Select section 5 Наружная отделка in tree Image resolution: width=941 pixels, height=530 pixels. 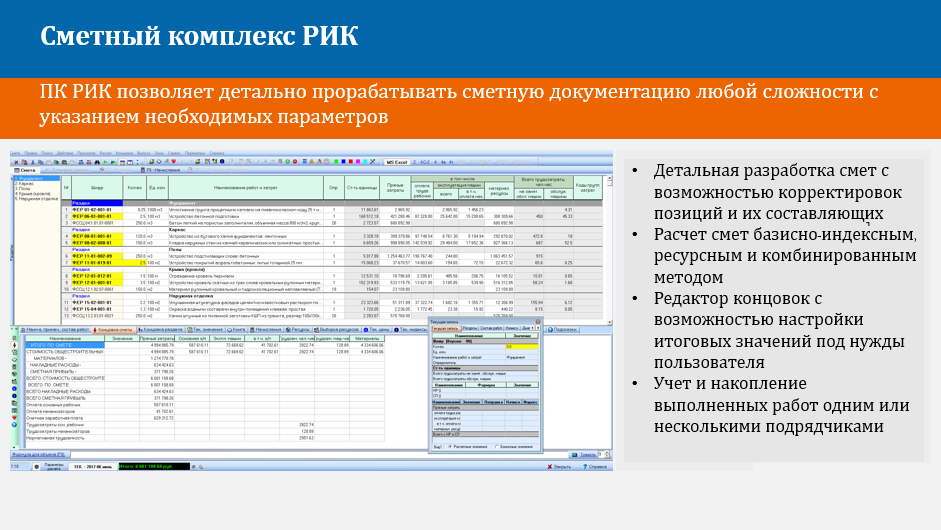(36, 199)
